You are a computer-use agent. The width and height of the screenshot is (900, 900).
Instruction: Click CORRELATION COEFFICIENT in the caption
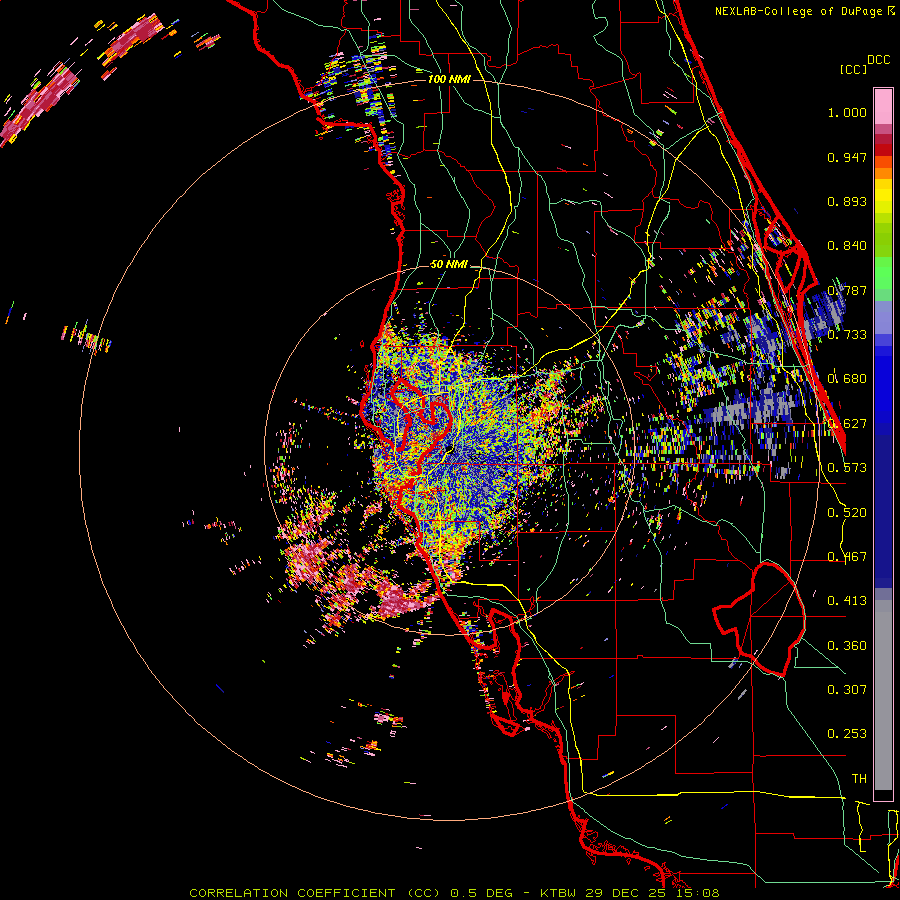pos(292,893)
